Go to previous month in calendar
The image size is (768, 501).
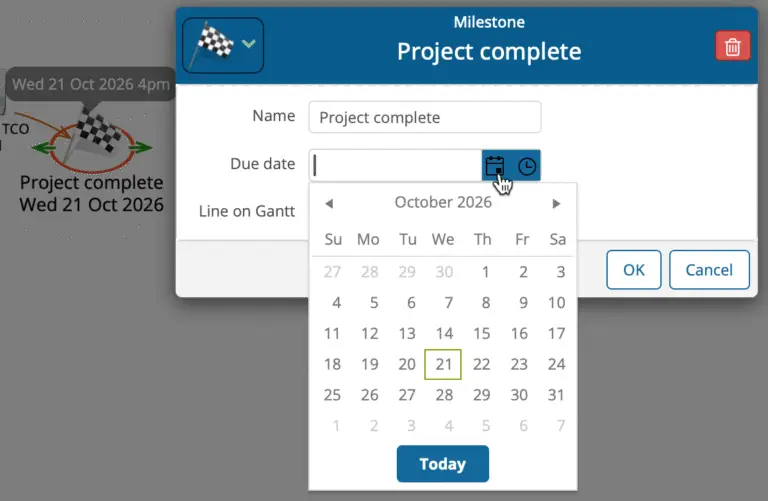click(329, 203)
